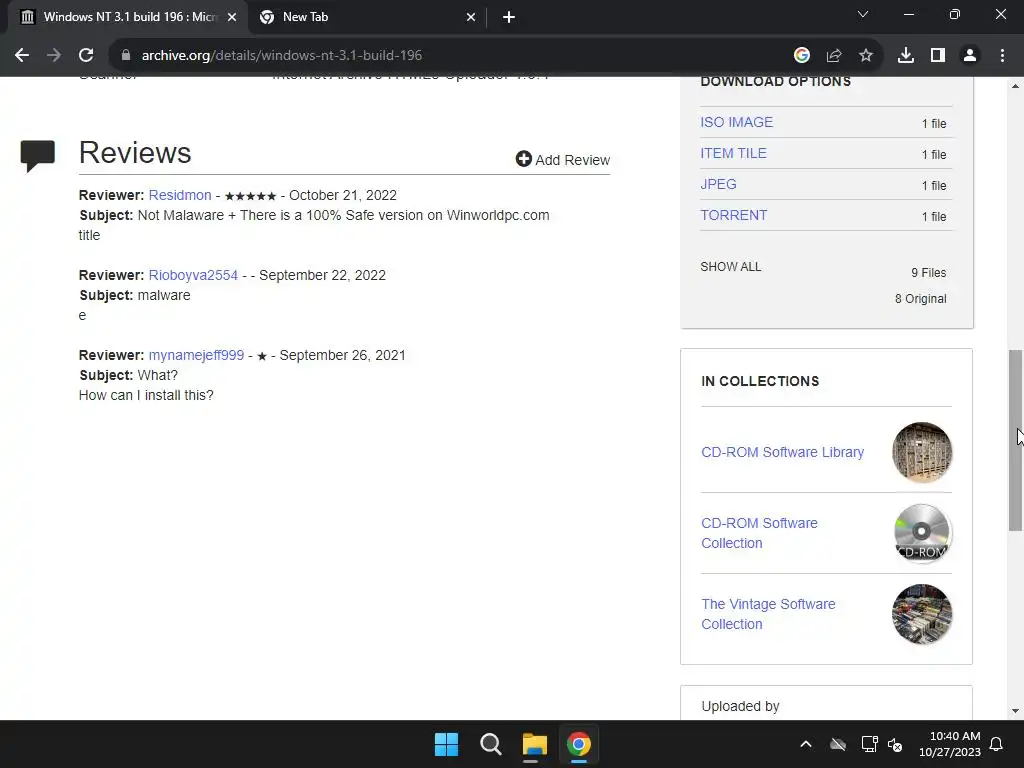Open a new tab with the plus button
Image resolution: width=1024 pixels, height=768 pixels.
pos(509,18)
